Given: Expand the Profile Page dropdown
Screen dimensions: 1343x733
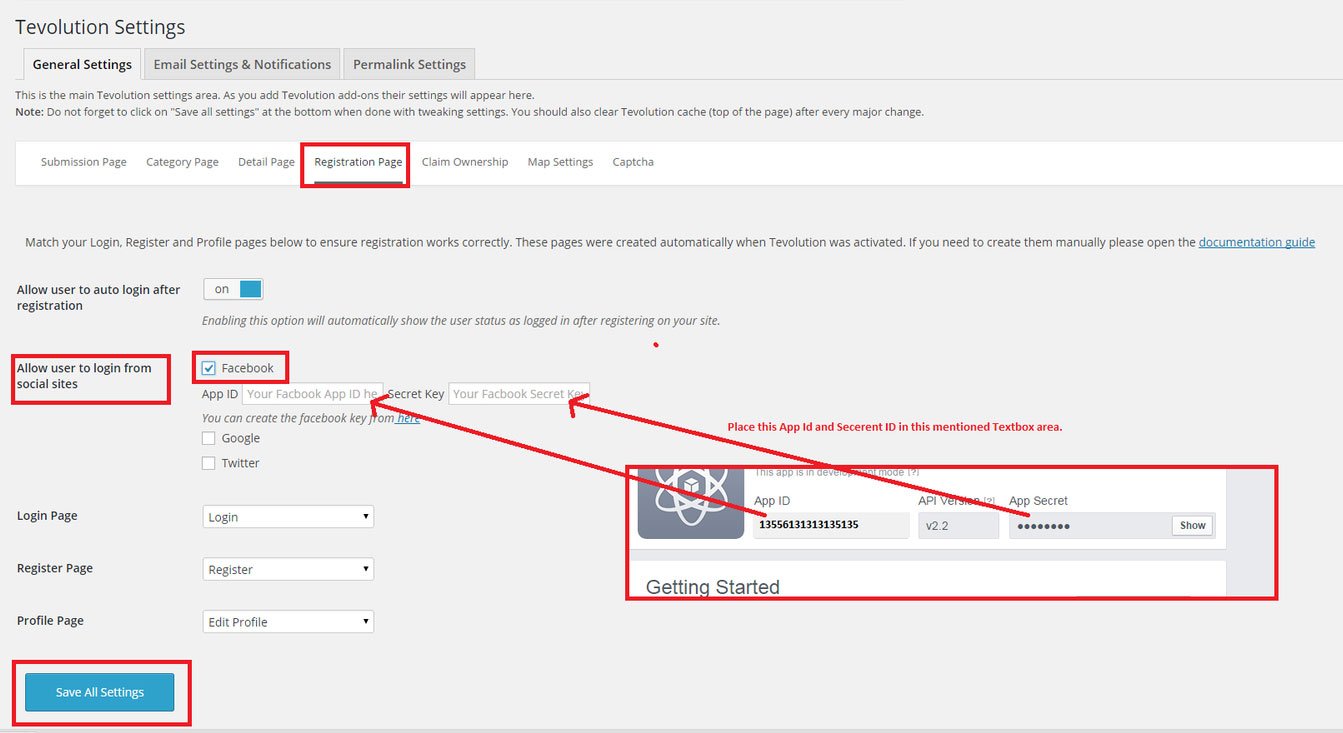Looking at the screenshot, I should (x=288, y=621).
